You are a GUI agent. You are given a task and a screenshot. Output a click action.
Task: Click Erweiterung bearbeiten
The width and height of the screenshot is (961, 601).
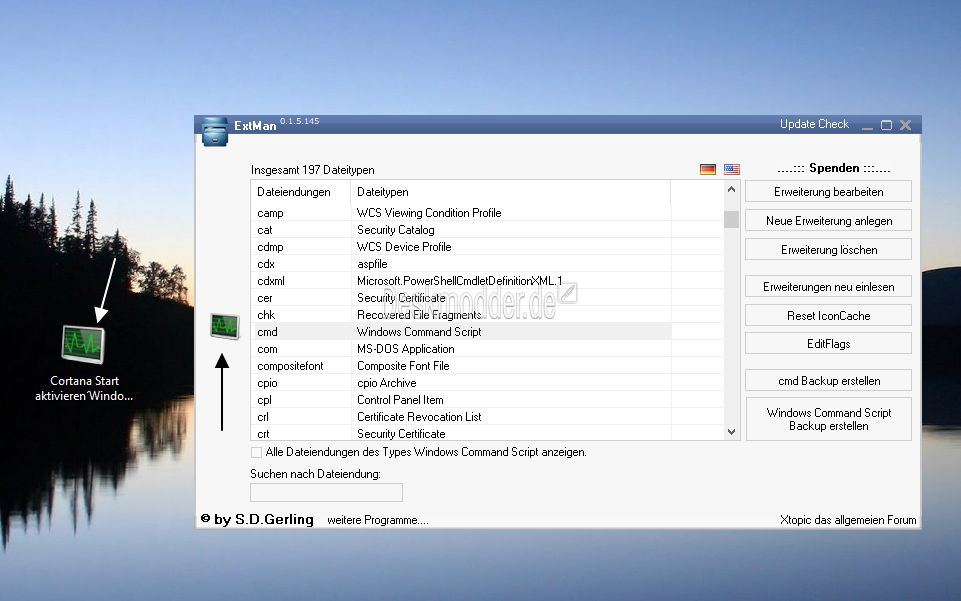[x=828, y=190]
